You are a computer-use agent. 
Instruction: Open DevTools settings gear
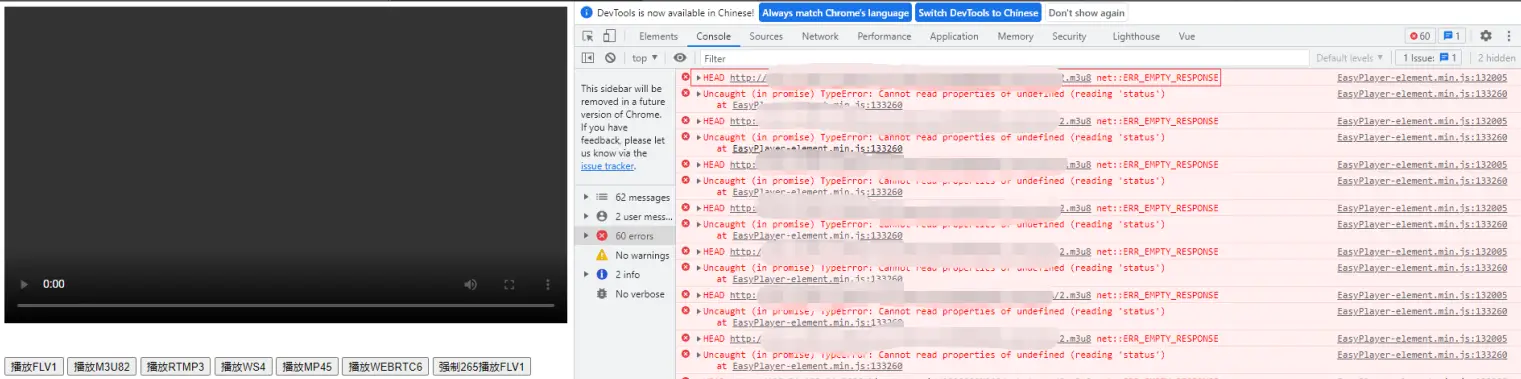pyautogui.click(x=1486, y=36)
